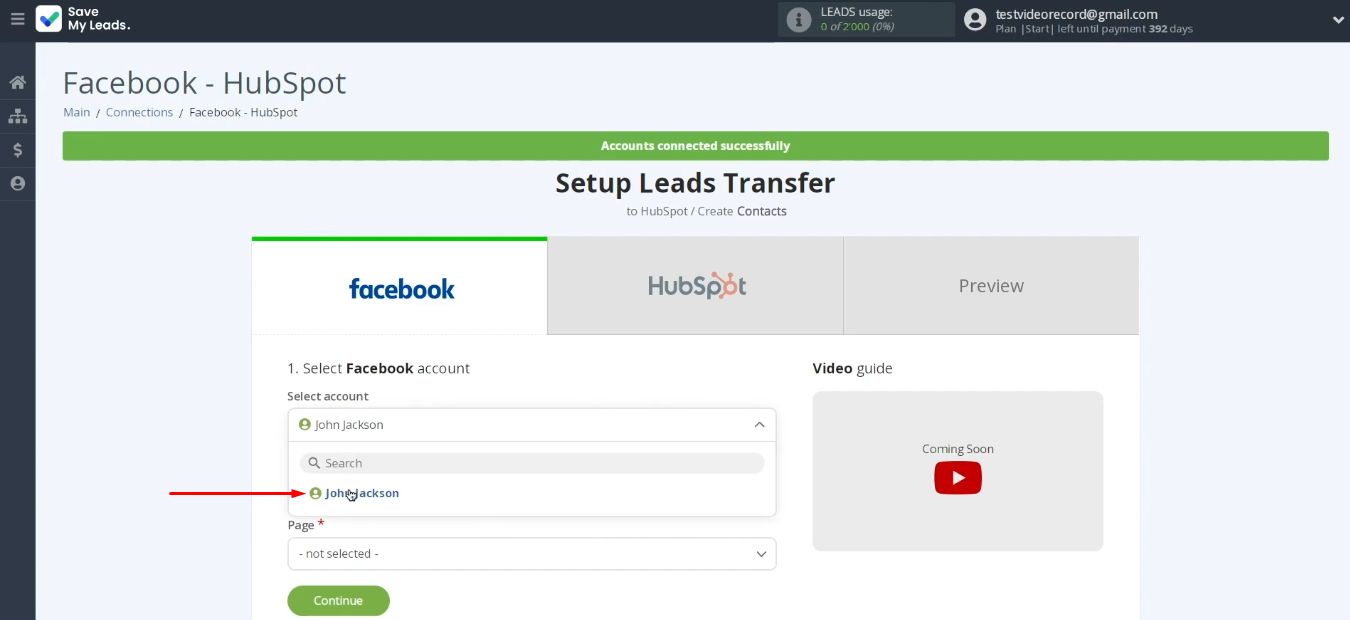Select the Preview tab
Image resolution: width=1350 pixels, height=620 pixels.
991,287
